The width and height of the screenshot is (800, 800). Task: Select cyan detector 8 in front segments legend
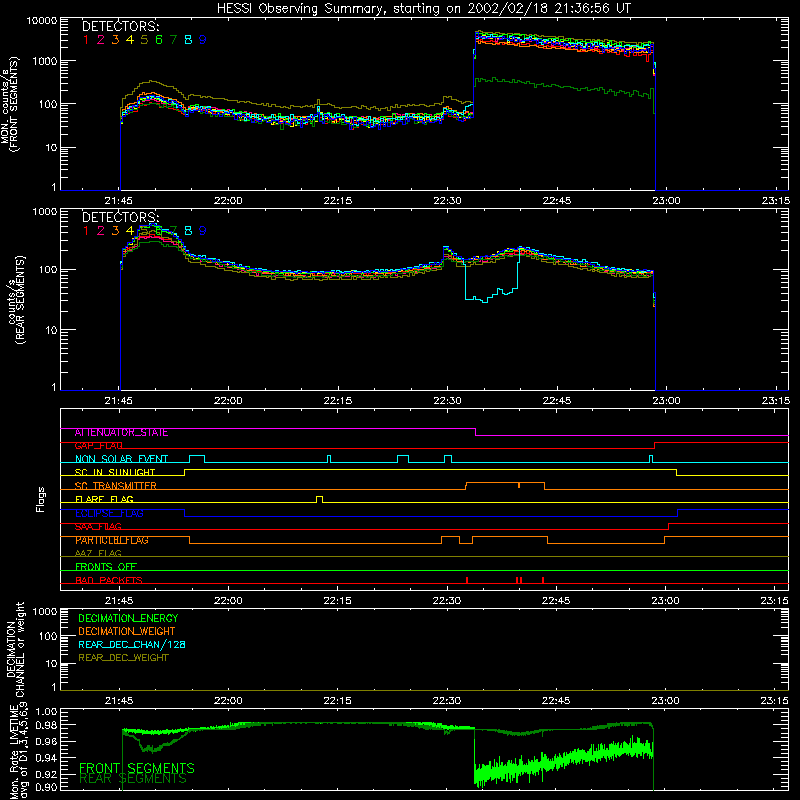(188, 40)
